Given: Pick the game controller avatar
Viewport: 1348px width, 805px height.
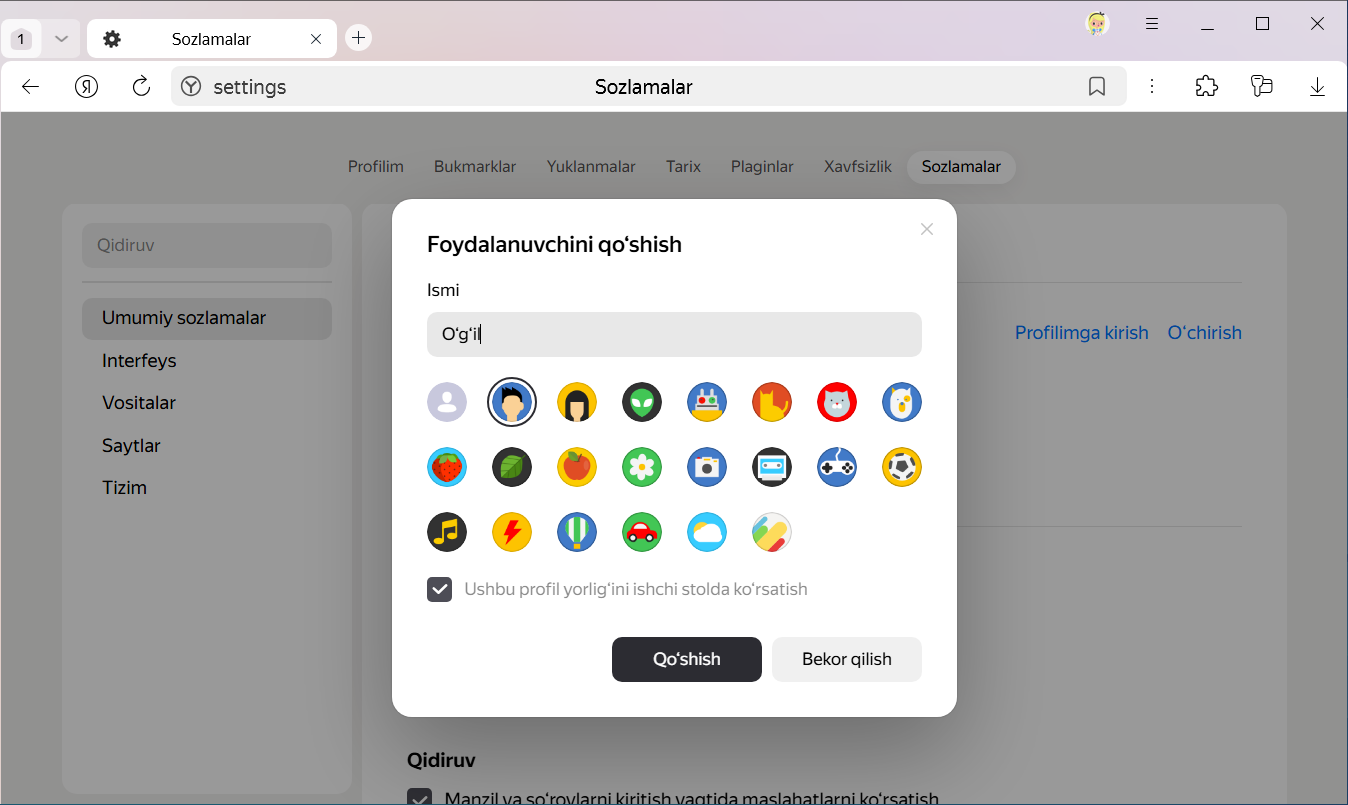Looking at the screenshot, I should [x=837, y=467].
